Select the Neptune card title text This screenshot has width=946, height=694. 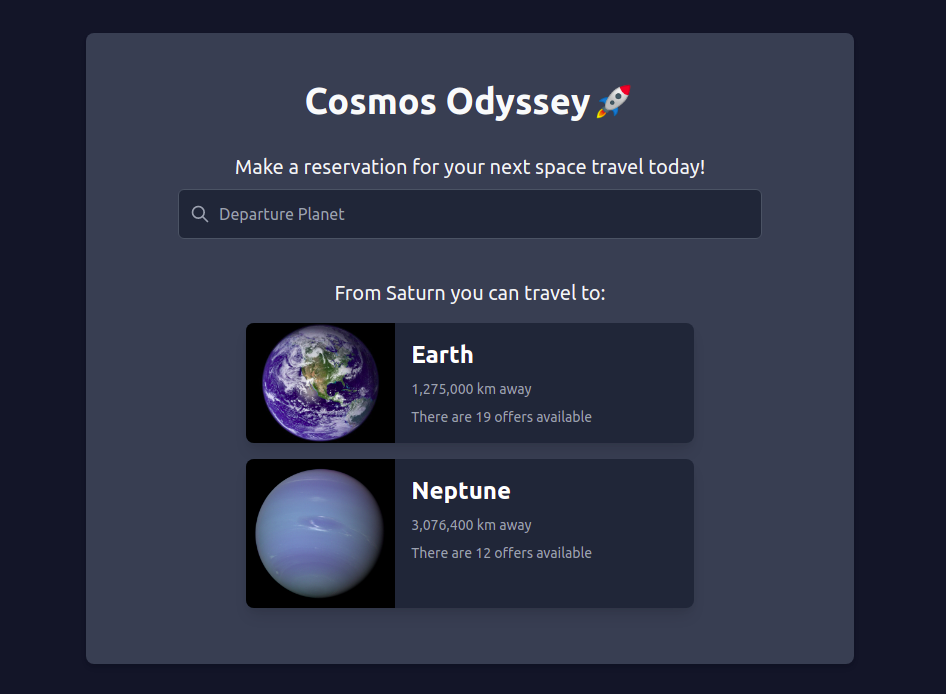(x=461, y=491)
